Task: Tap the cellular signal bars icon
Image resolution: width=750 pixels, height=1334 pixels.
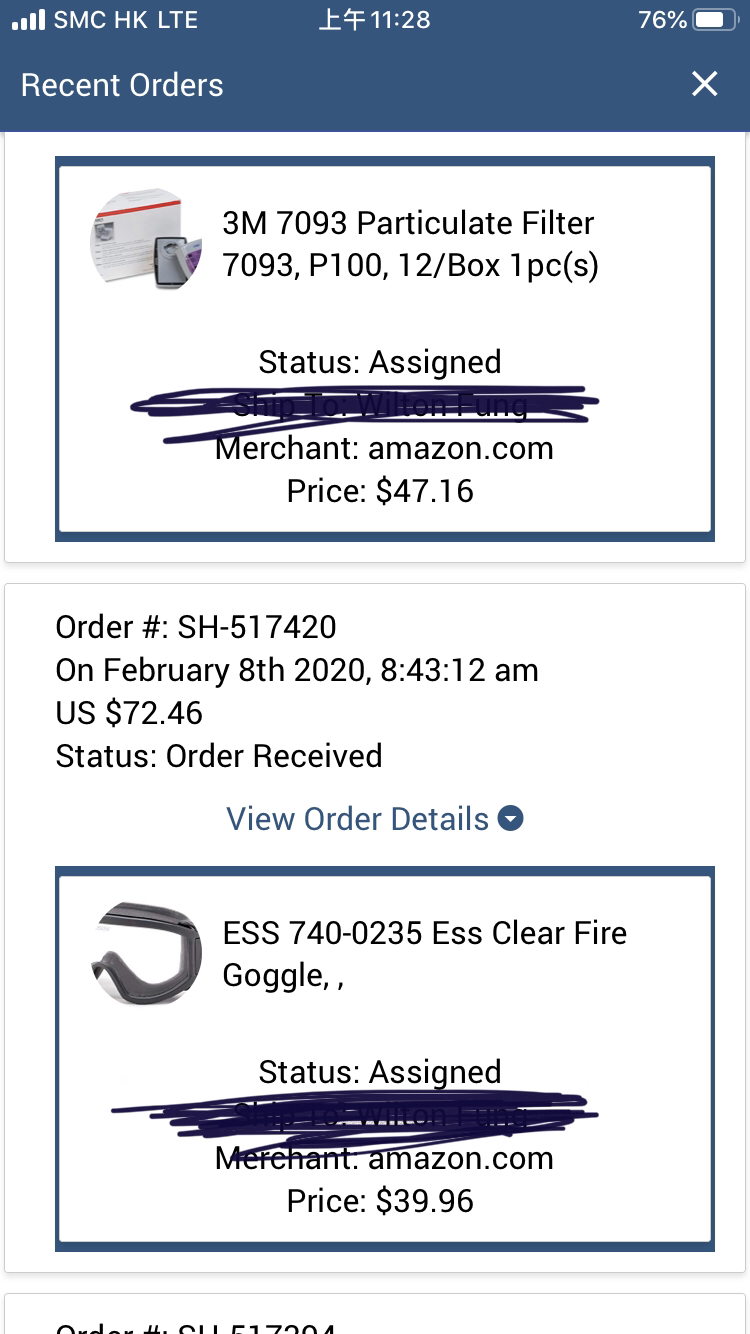Action: (28, 20)
